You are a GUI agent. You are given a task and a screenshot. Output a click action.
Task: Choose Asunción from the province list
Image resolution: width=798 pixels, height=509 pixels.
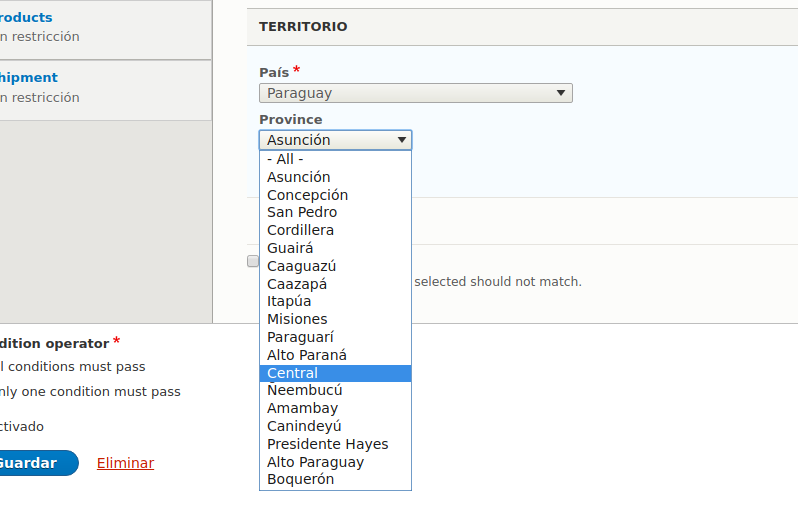click(x=335, y=177)
